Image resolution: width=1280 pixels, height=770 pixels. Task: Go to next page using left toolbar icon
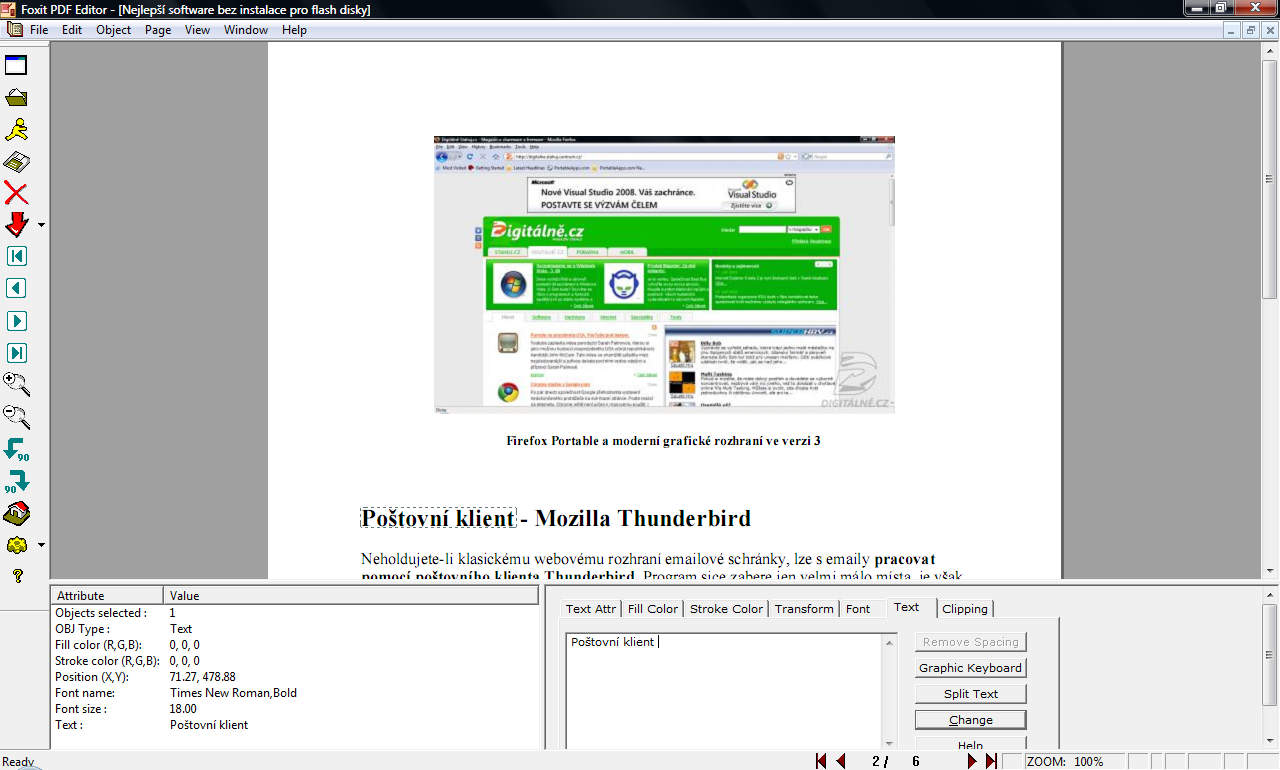[x=16, y=321]
